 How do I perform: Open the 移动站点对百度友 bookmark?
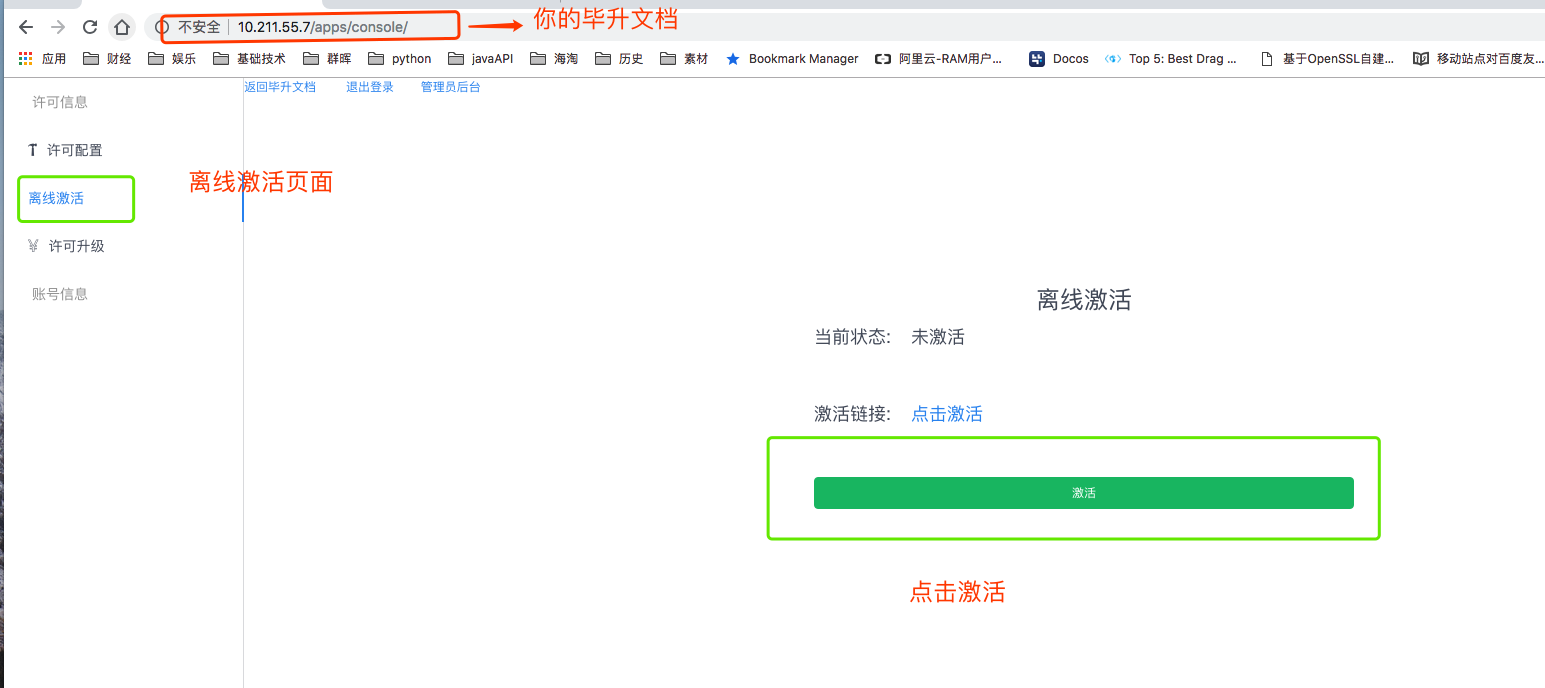coord(1479,59)
